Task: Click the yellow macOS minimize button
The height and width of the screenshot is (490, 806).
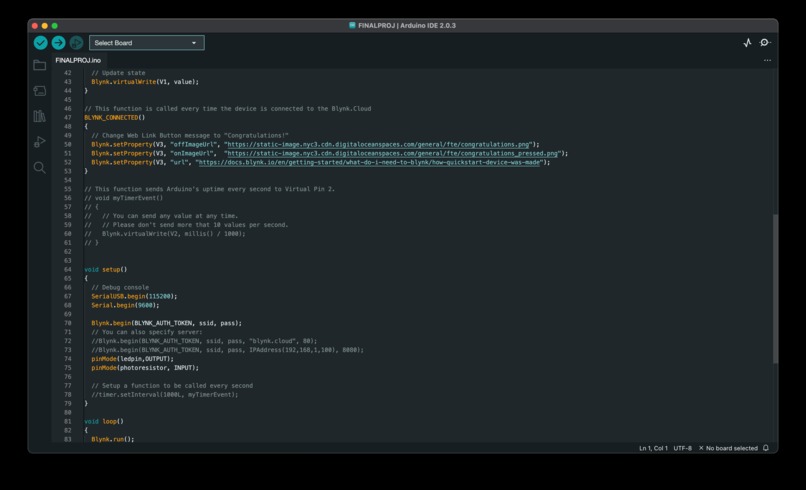Action: click(x=45, y=26)
